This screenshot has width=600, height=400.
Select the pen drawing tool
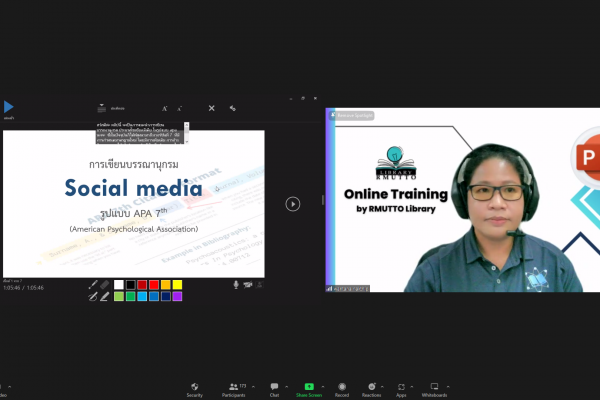click(93, 296)
